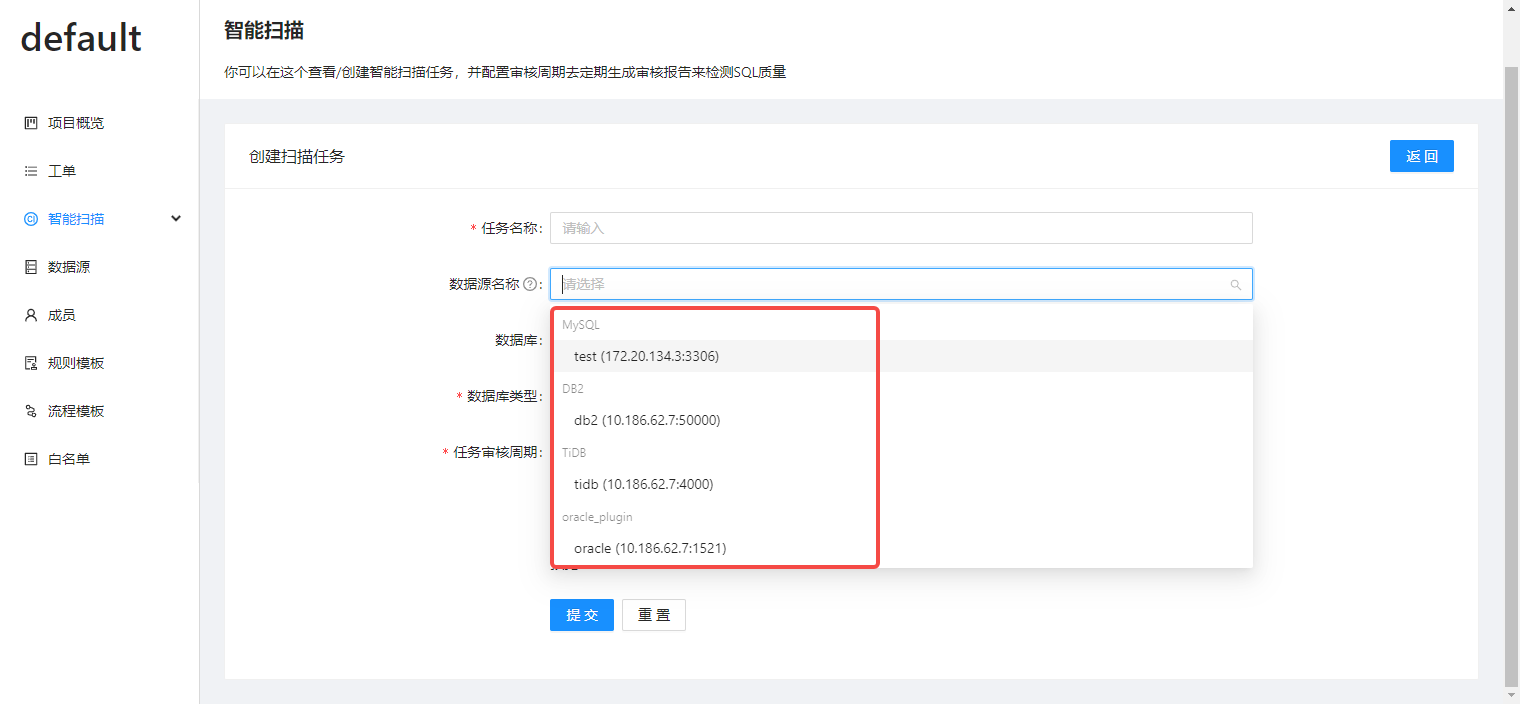Click the 项目概览 sidebar icon
Image resolution: width=1520 pixels, height=704 pixels.
click(31, 123)
